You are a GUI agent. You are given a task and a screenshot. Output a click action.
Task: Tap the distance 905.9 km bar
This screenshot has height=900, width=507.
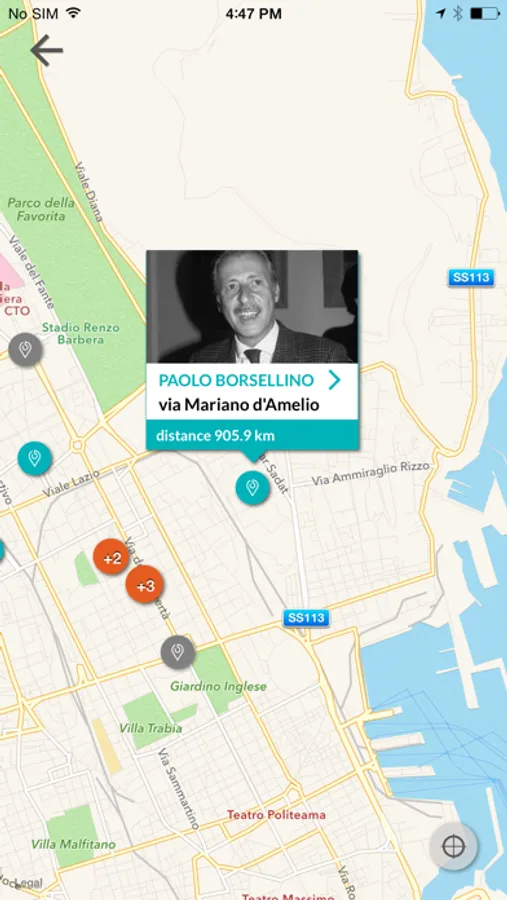252,436
